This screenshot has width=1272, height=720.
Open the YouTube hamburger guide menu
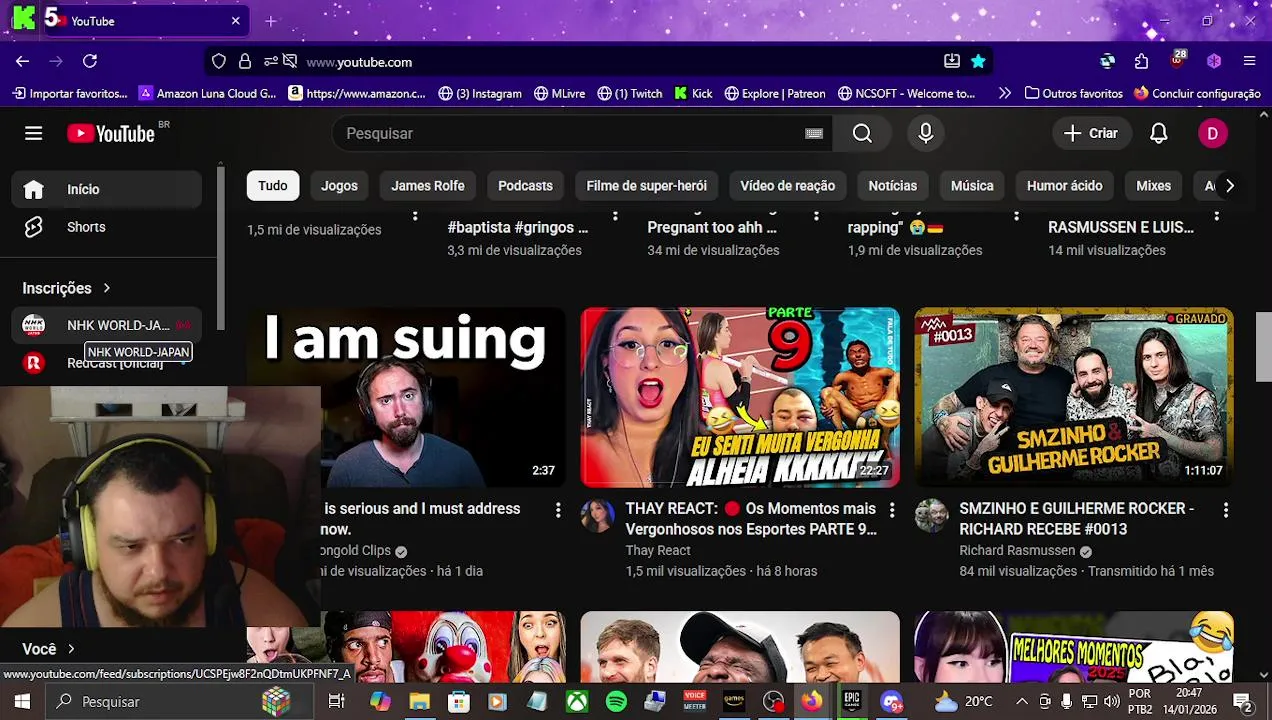pyautogui.click(x=33, y=133)
